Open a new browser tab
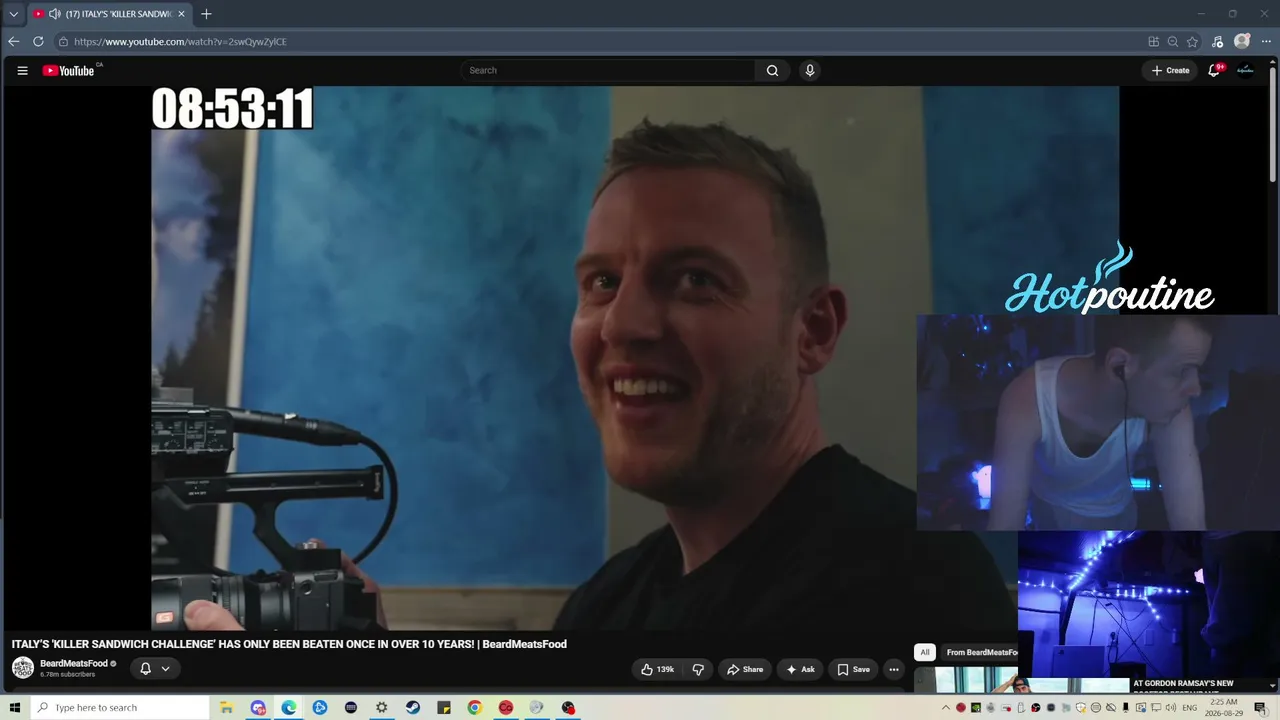The height and width of the screenshot is (720, 1280). (x=206, y=14)
